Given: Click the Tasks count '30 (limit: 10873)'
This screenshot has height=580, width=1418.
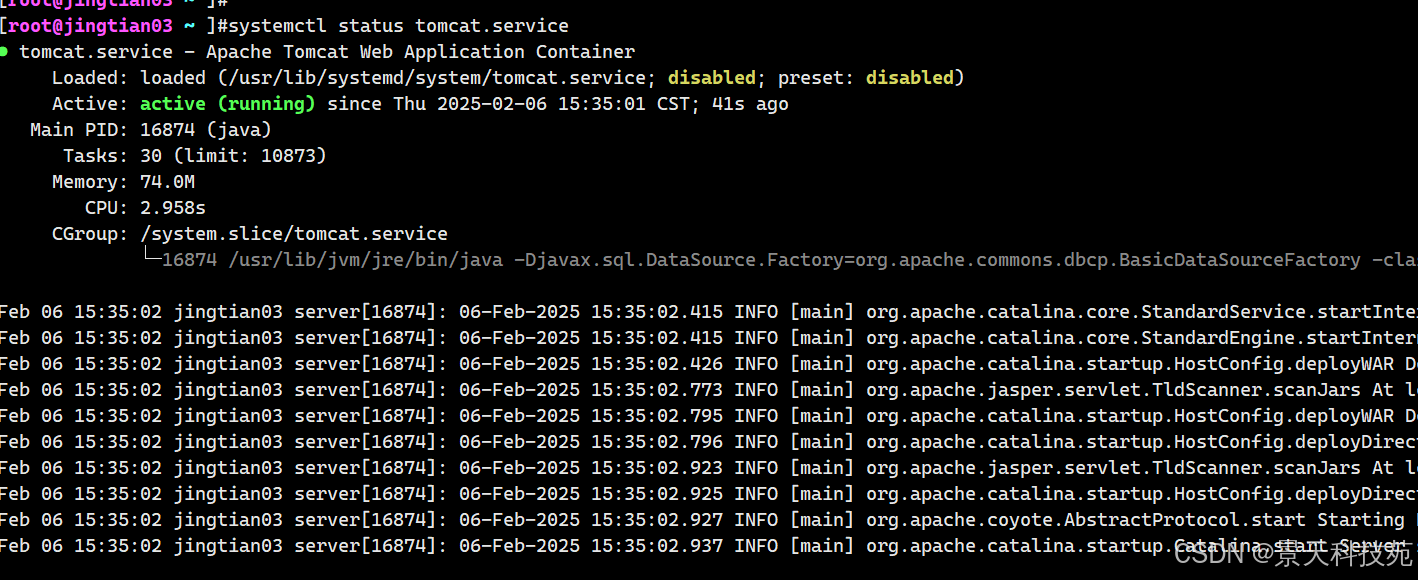Looking at the screenshot, I should pos(233,156).
